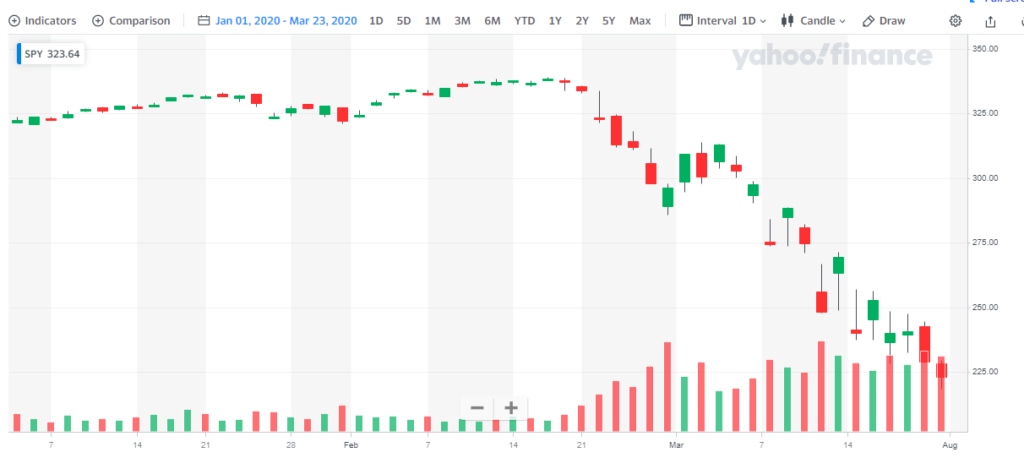The height and width of the screenshot is (458, 1024).
Task: Click the 300.00 price axis label
Action: pyautogui.click(x=985, y=178)
